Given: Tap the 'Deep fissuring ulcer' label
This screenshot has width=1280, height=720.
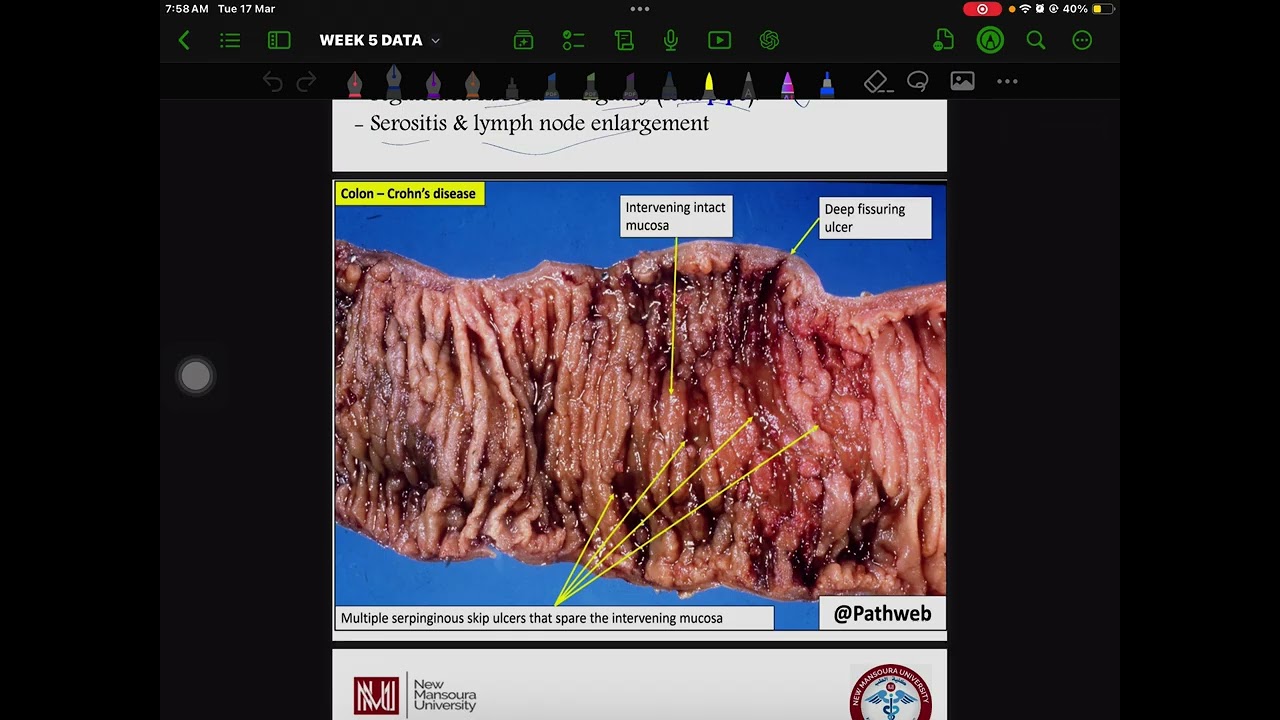Looking at the screenshot, I should (x=875, y=218).
